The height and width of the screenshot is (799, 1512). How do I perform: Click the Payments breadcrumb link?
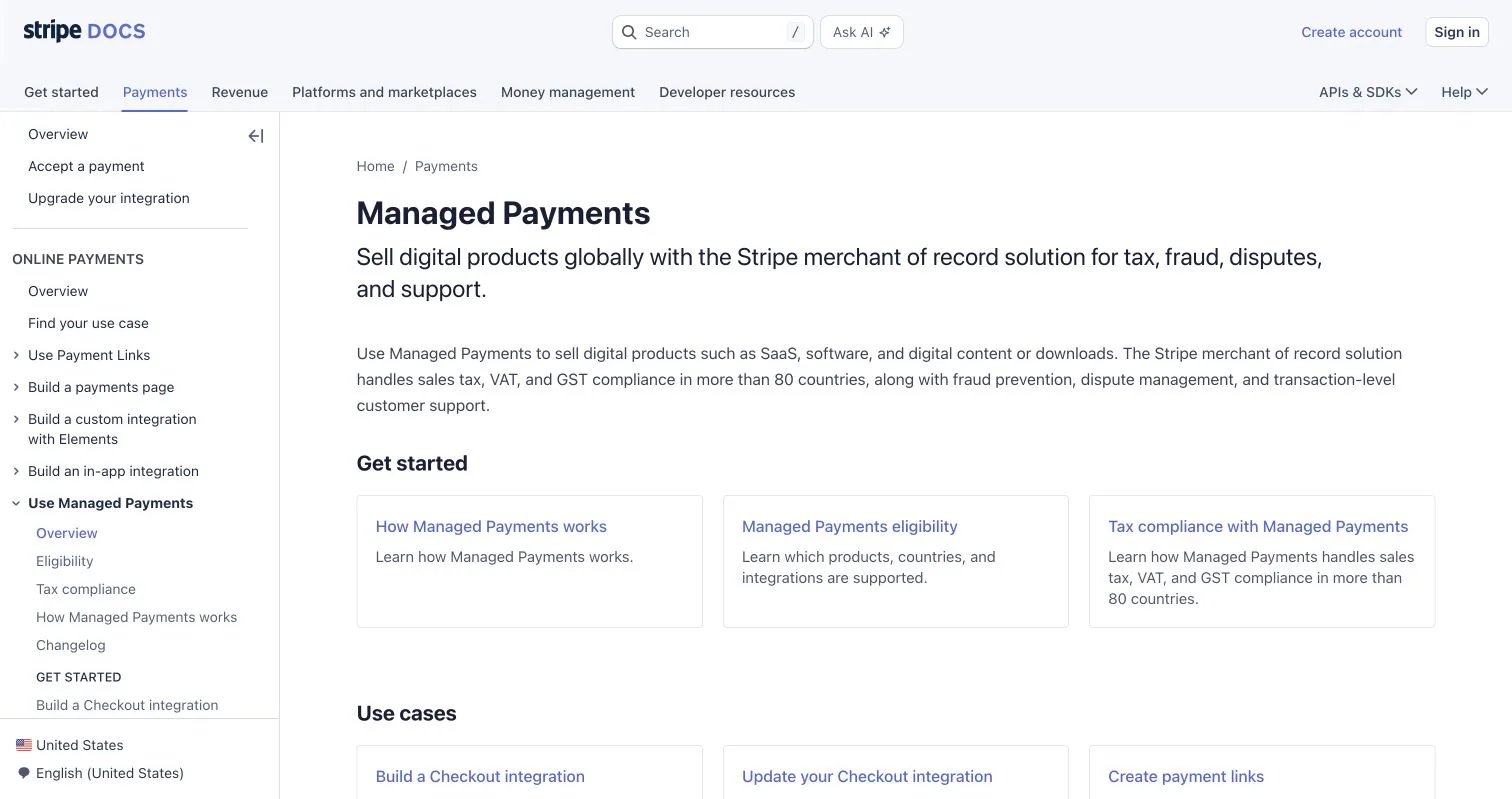coord(446,166)
